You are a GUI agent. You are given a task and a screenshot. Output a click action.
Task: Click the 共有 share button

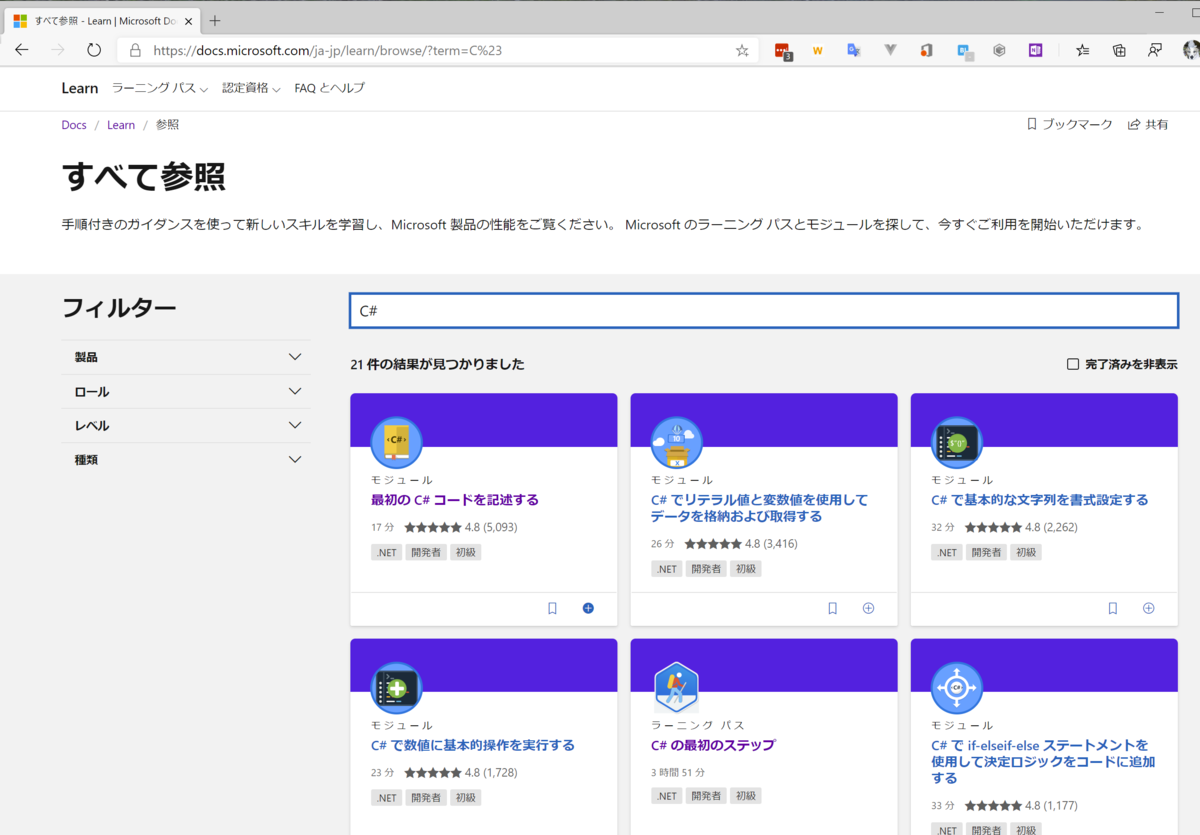(x=1148, y=125)
